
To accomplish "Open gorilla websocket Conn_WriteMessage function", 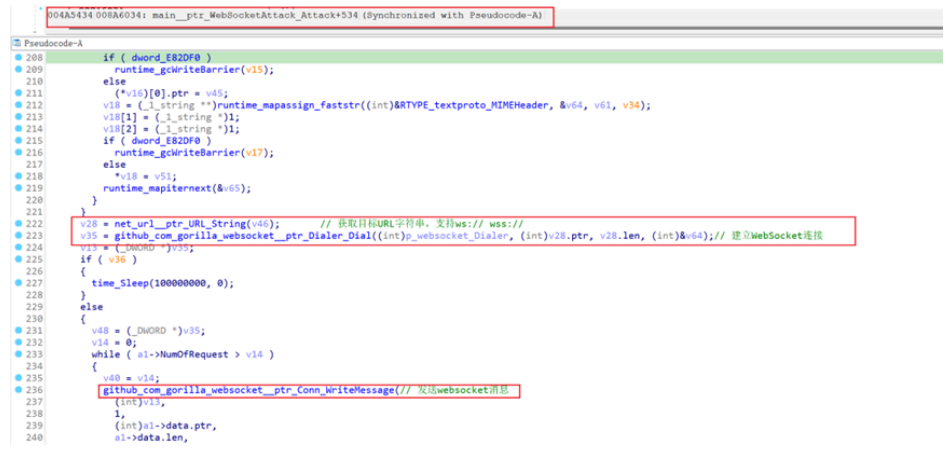I will pyautogui.click(x=248, y=391).
